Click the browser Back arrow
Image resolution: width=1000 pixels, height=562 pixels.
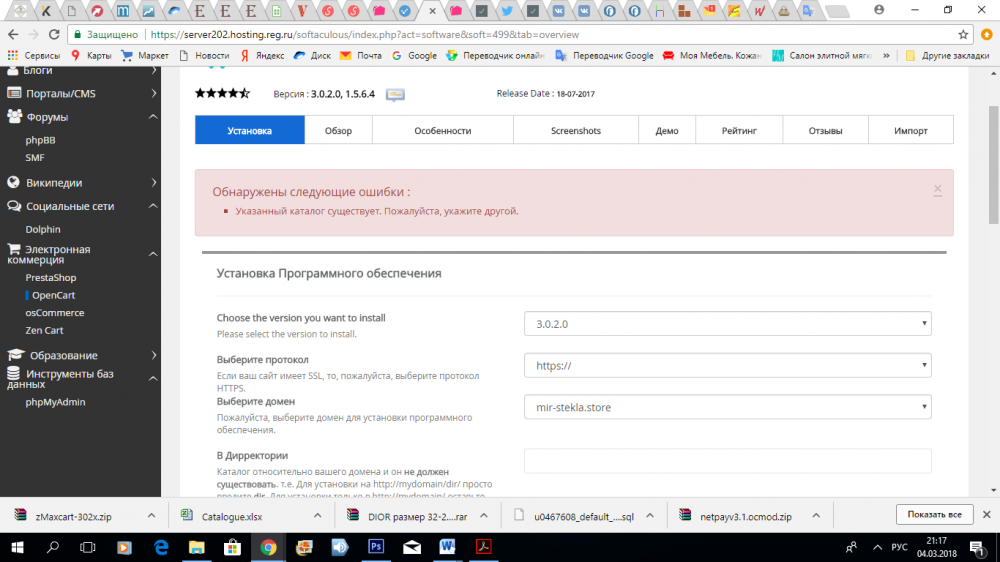(13, 34)
